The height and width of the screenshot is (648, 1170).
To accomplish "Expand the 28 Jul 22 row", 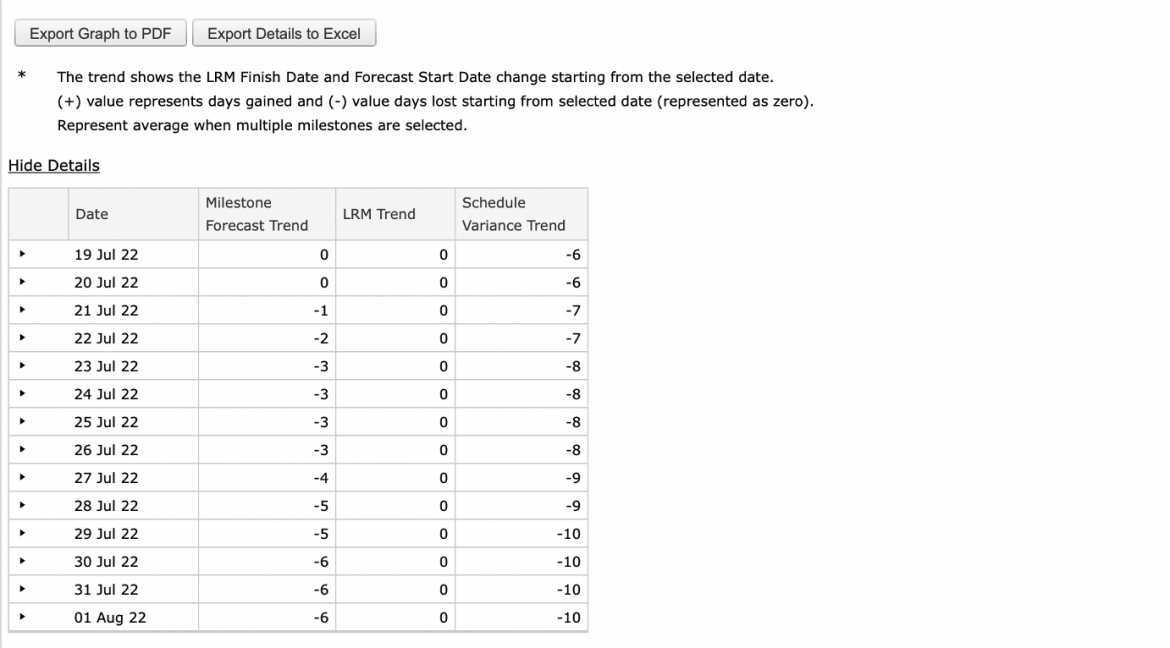I will pyautogui.click(x=22, y=505).
